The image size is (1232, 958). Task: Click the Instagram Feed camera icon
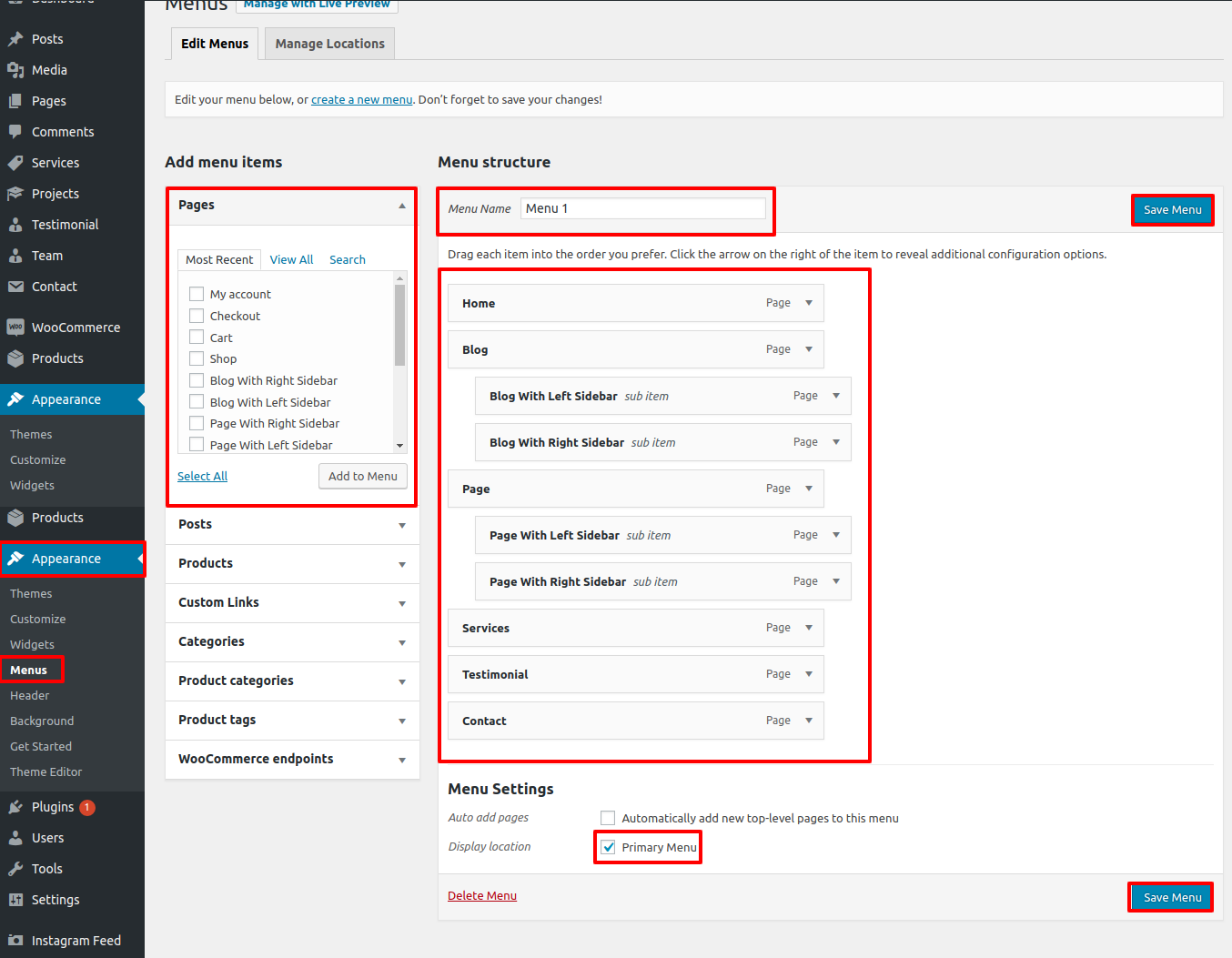pyautogui.click(x=15, y=941)
